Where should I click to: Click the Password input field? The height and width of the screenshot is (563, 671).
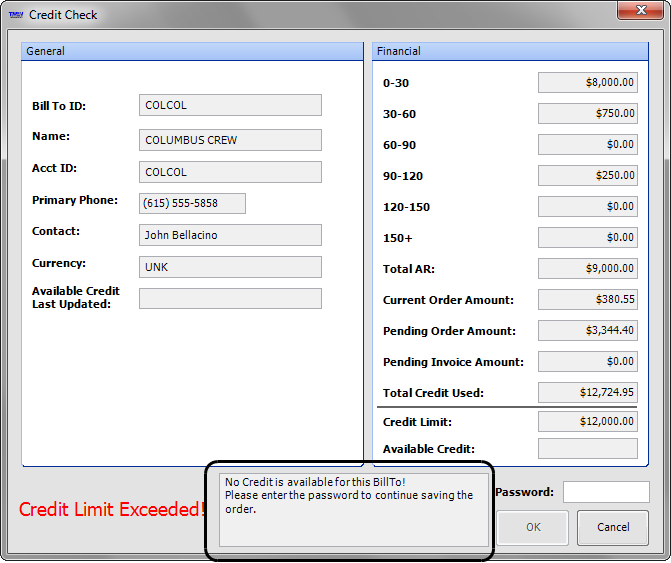pos(606,492)
